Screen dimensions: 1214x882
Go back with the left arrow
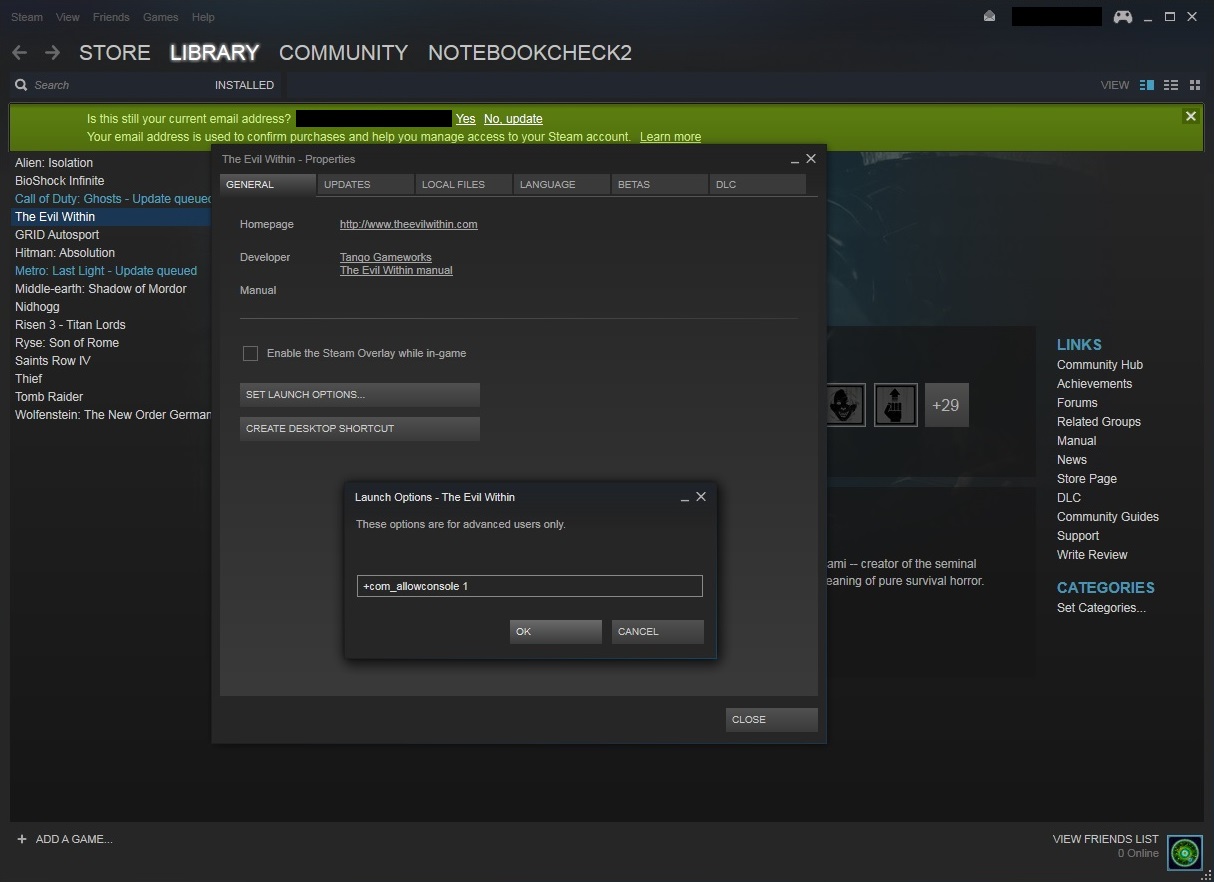(20, 52)
